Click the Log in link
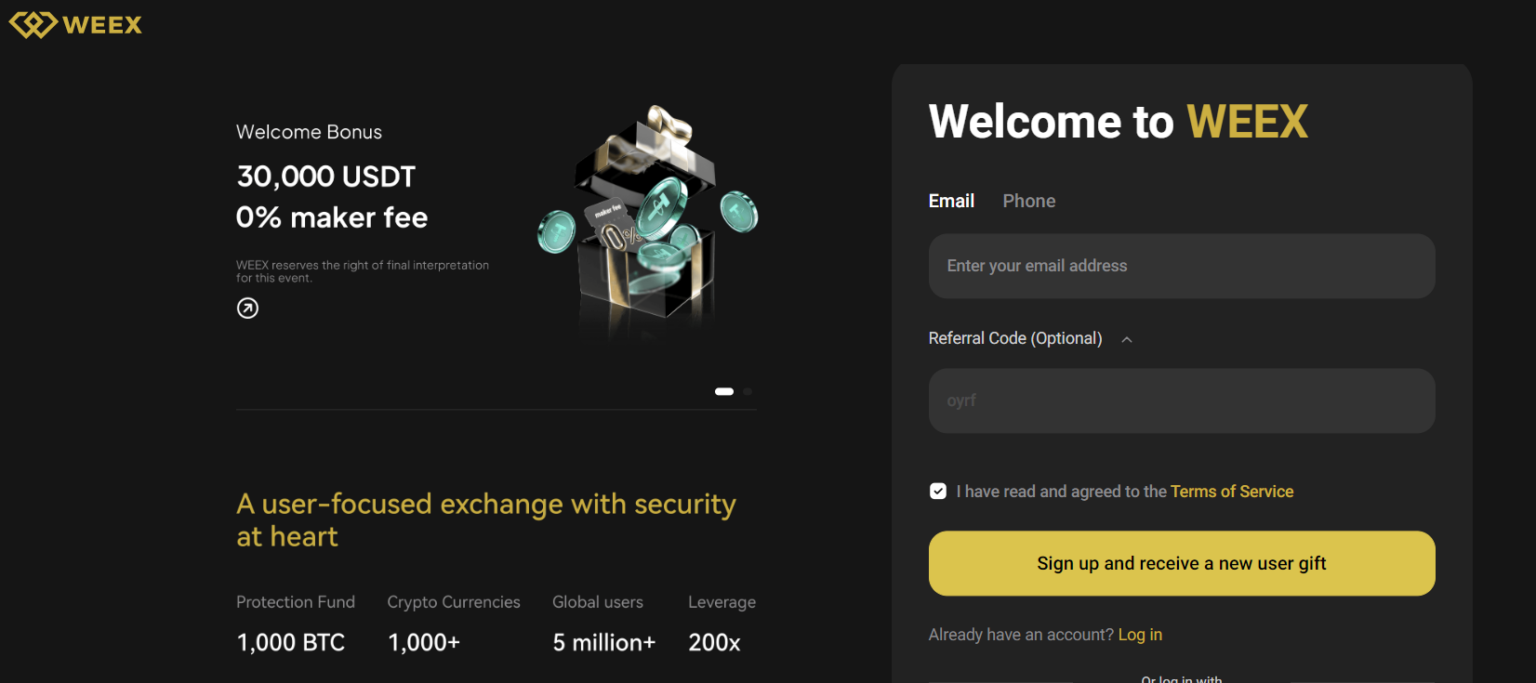Viewport: 1536px width, 683px height. pyautogui.click(x=1140, y=634)
